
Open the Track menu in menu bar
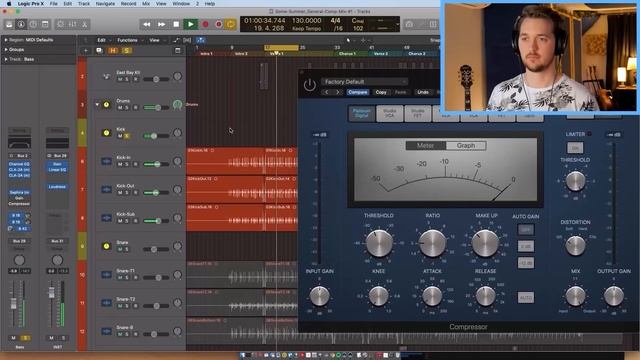(x=84, y=4)
